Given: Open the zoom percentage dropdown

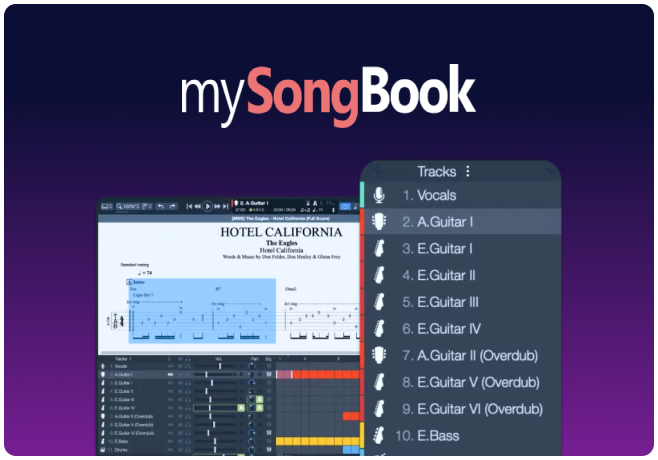Looking at the screenshot, I should coord(130,206).
